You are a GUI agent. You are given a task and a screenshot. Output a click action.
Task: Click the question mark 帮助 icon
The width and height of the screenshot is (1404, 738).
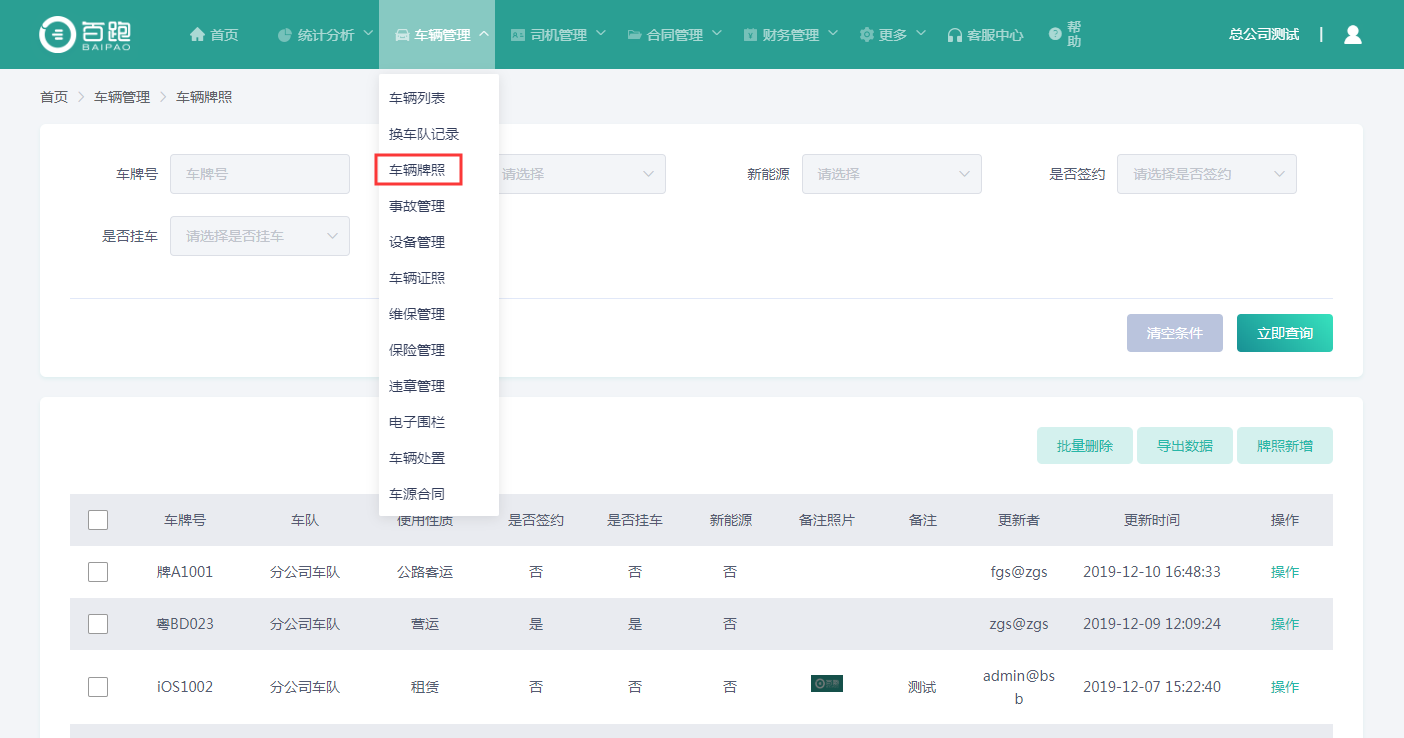(x=1054, y=34)
